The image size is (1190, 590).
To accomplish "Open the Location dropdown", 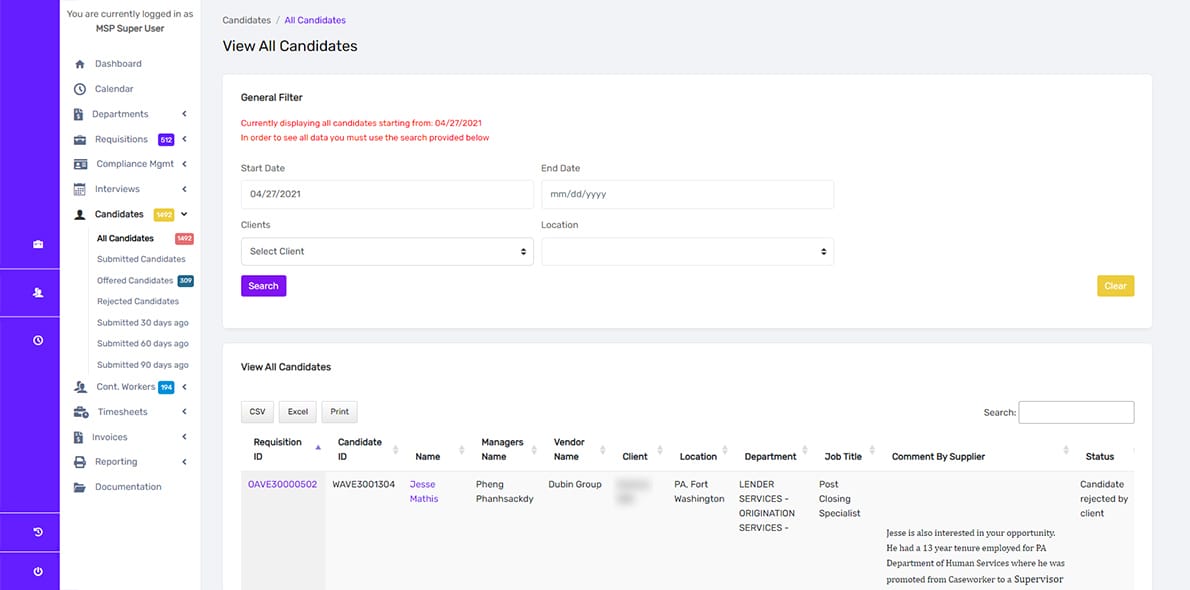I will coord(688,251).
